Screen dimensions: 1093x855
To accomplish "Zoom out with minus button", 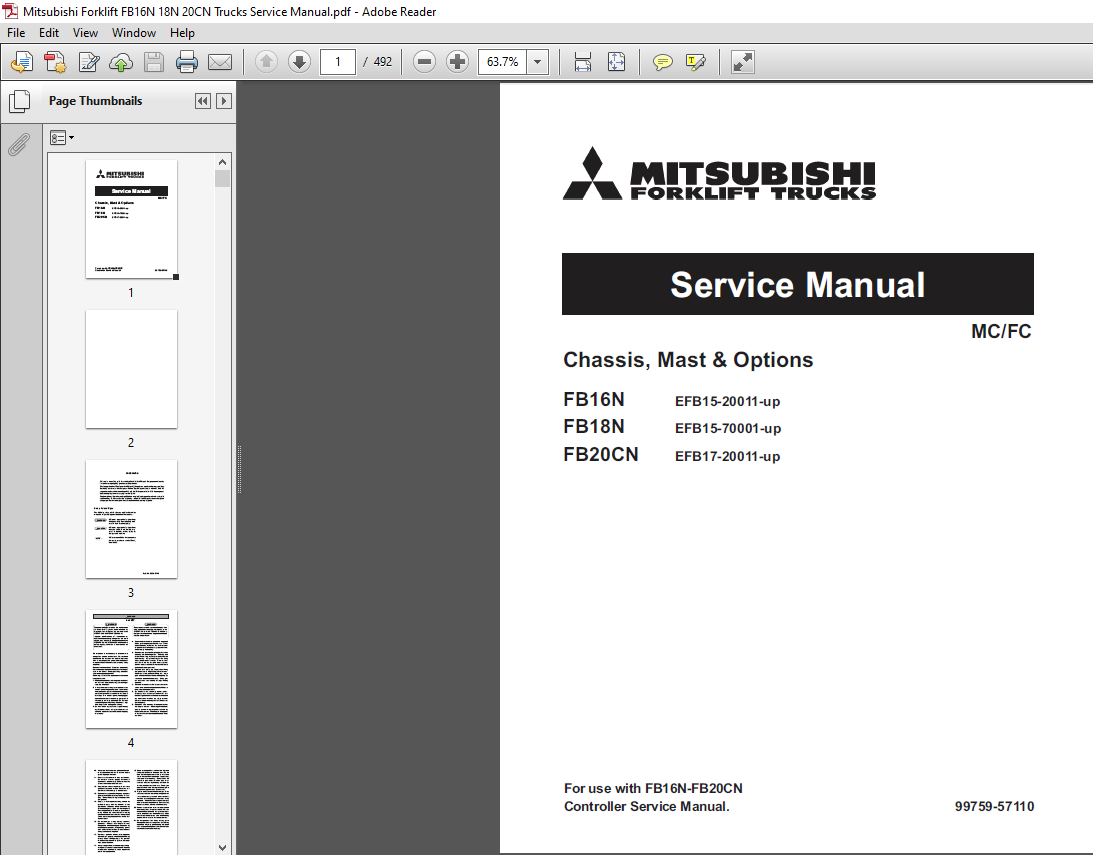I will pyautogui.click(x=424, y=62).
